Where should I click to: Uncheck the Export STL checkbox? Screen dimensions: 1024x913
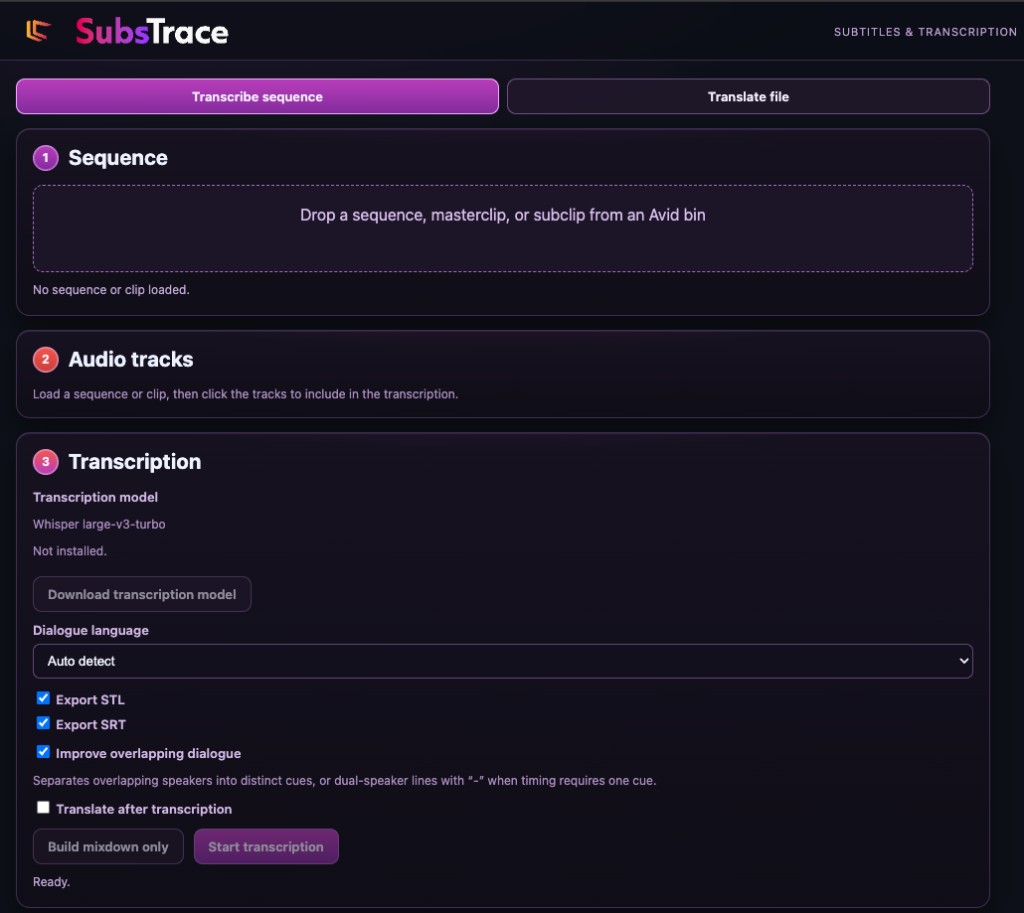[x=43, y=698]
